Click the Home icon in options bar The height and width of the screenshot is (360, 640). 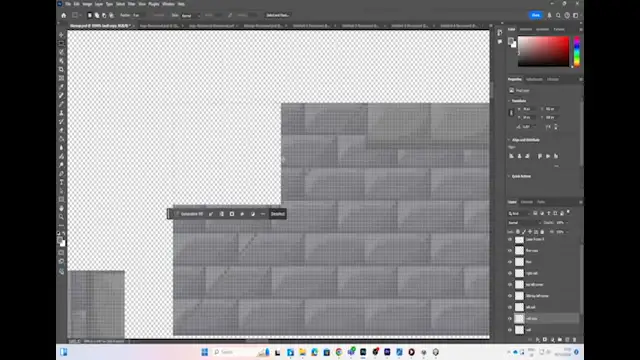point(64,15)
